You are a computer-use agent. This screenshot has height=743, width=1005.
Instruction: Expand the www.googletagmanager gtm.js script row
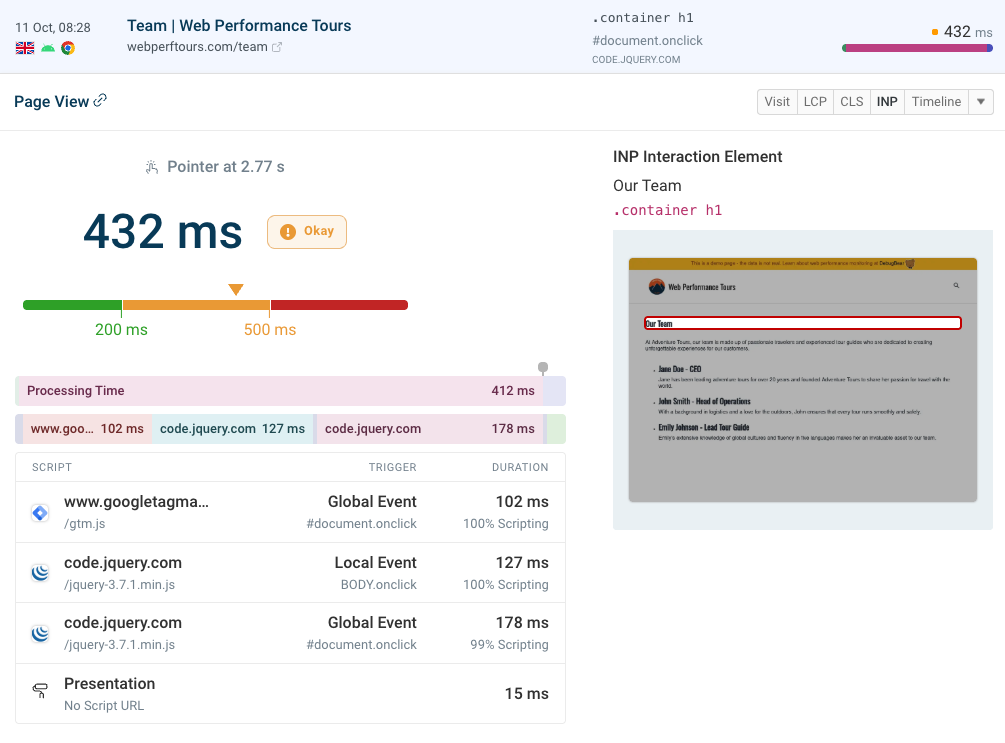pyautogui.click(x=290, y=512)
